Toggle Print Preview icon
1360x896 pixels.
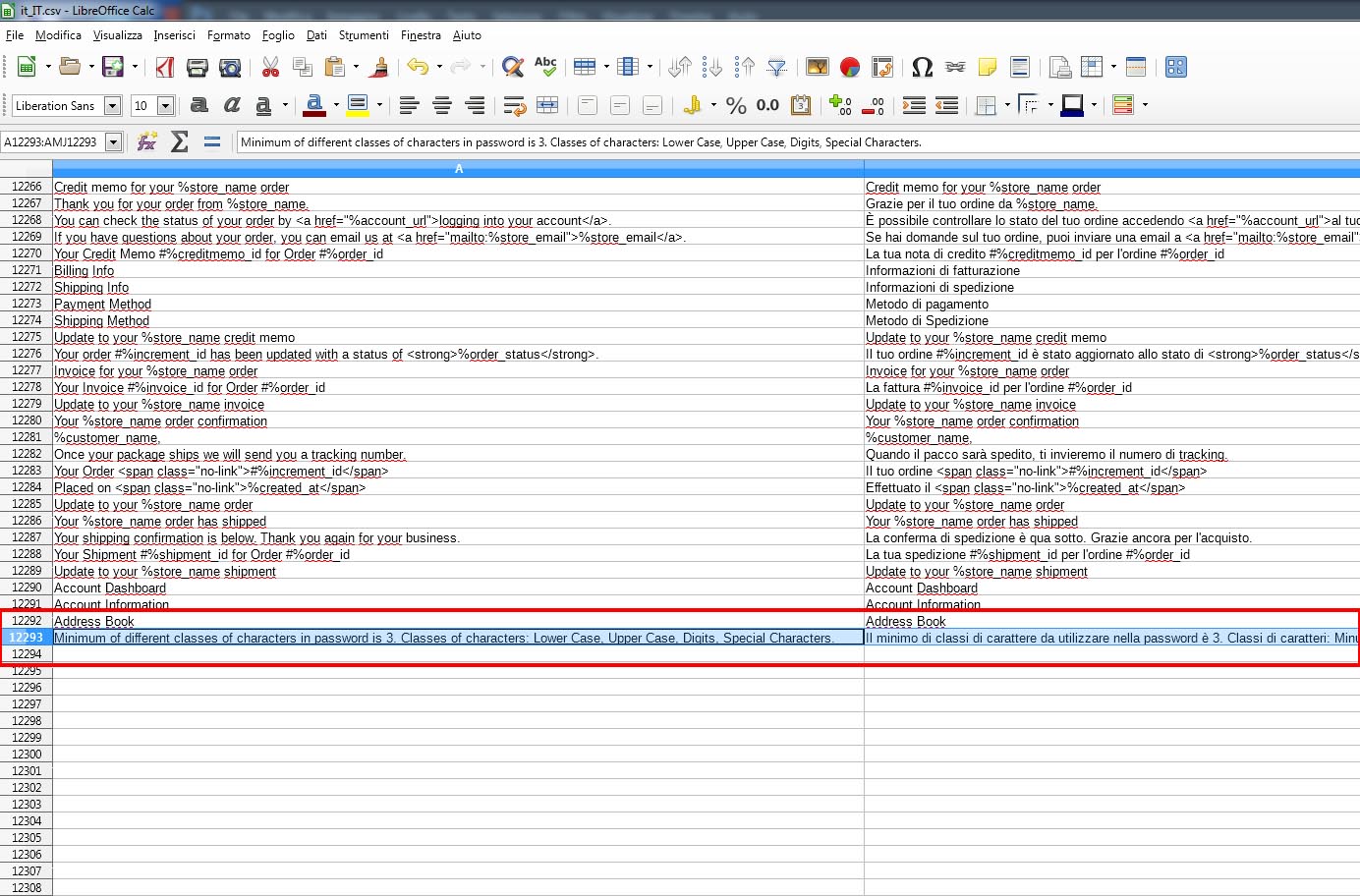pyautogui.click(x=230, y=67)
